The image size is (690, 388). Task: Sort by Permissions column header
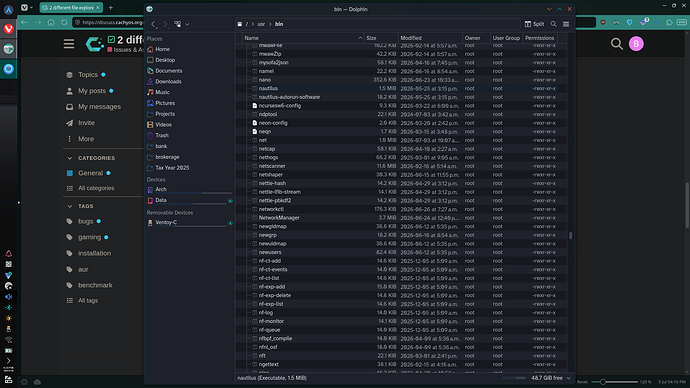pos(540,38)
